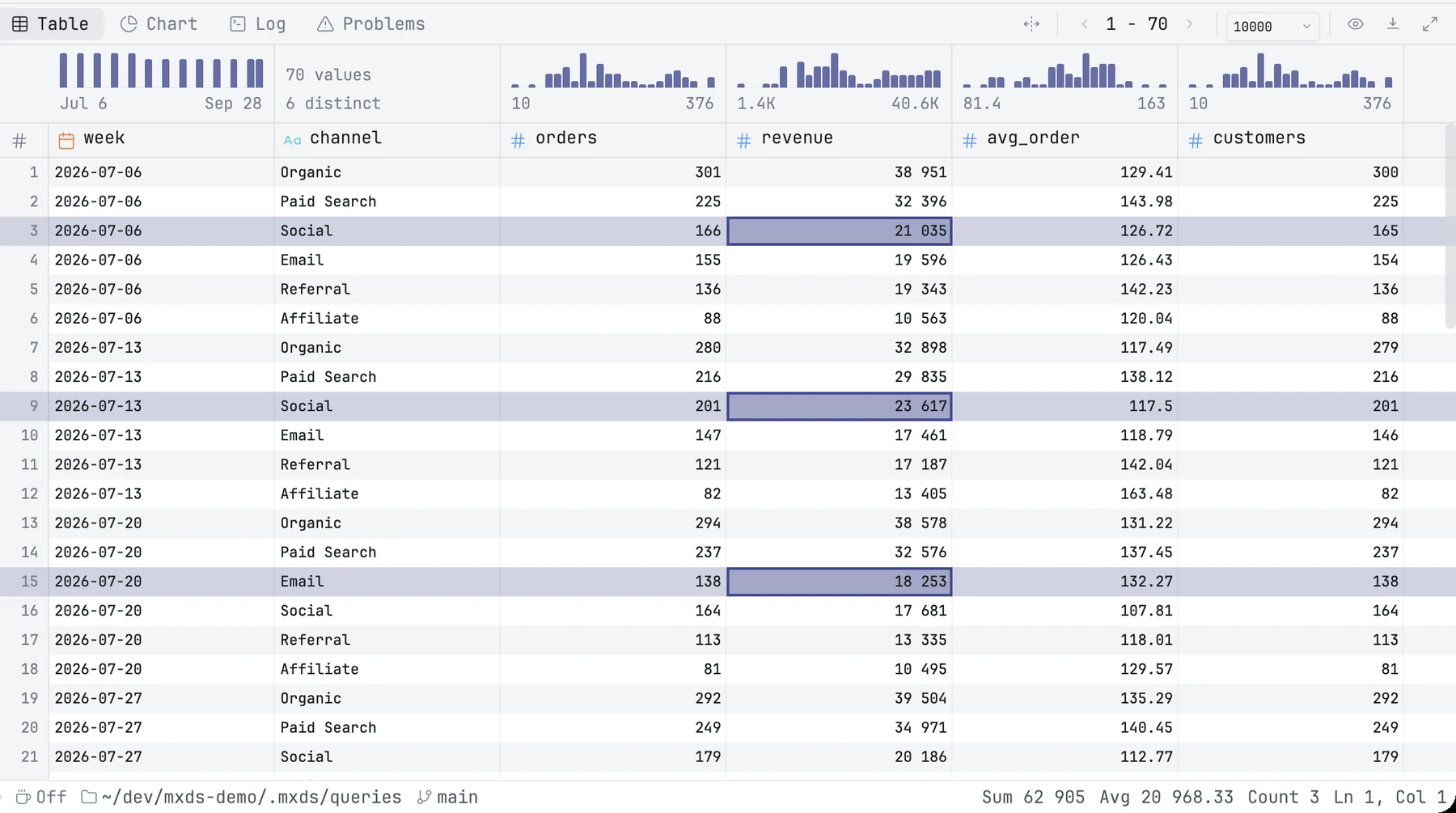Open the Log tab

258,24
